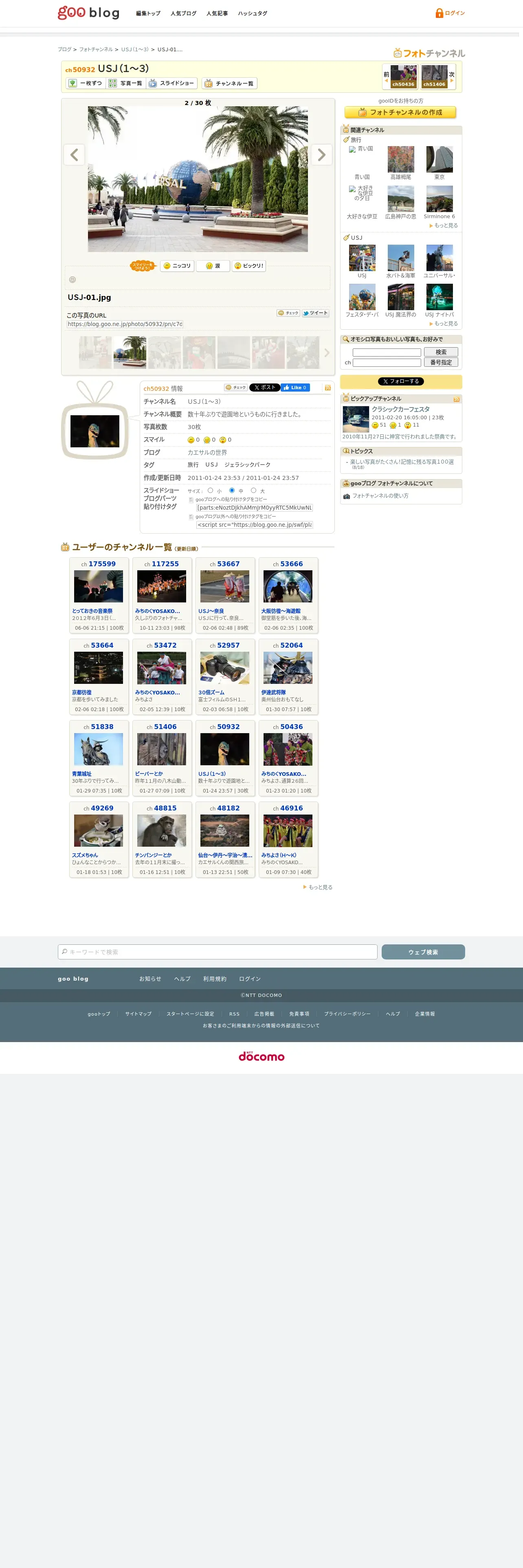Click the goo blog logo
This screenshot has height=1568, width=523.
click(x=88, y=13)
